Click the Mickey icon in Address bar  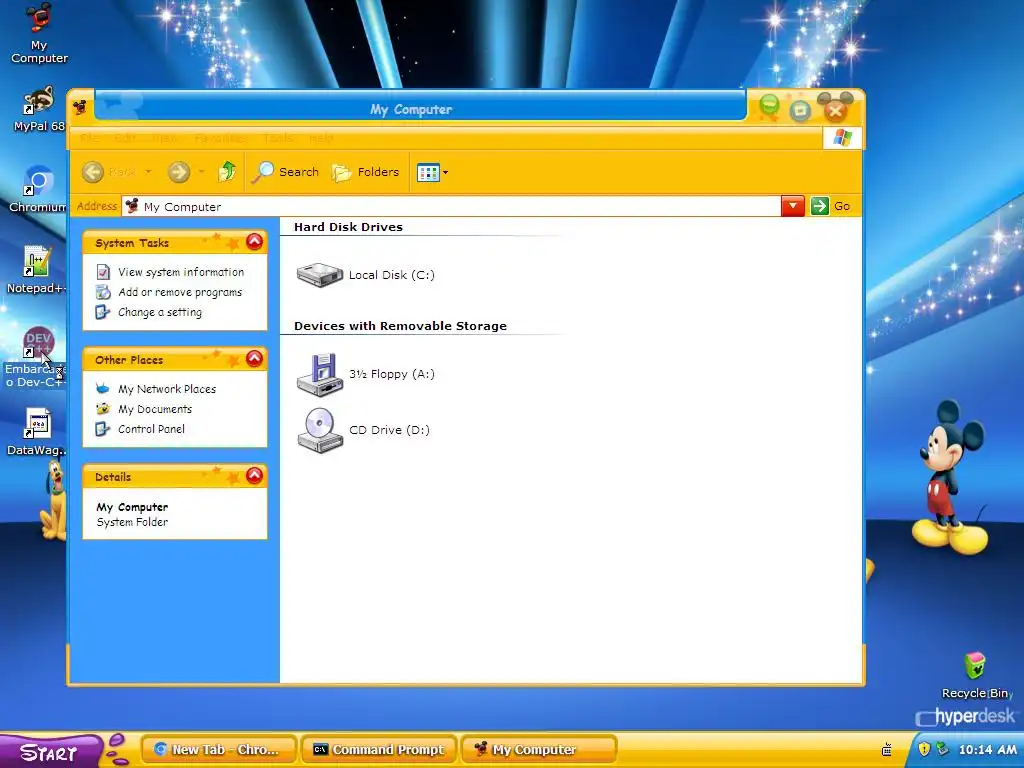point(132,206)
